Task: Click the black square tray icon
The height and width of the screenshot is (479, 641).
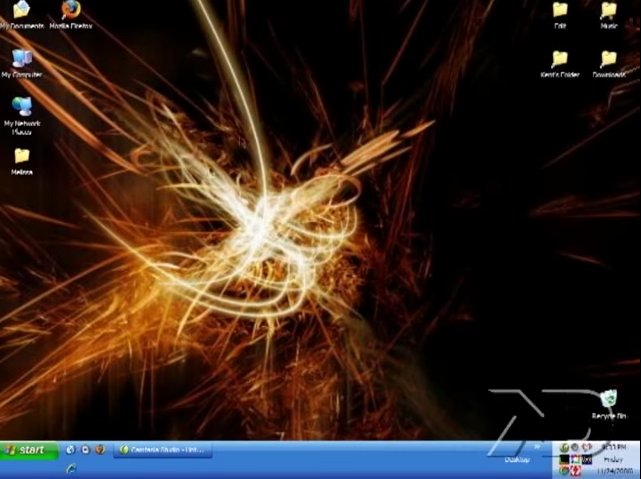Action: point(565,459)
